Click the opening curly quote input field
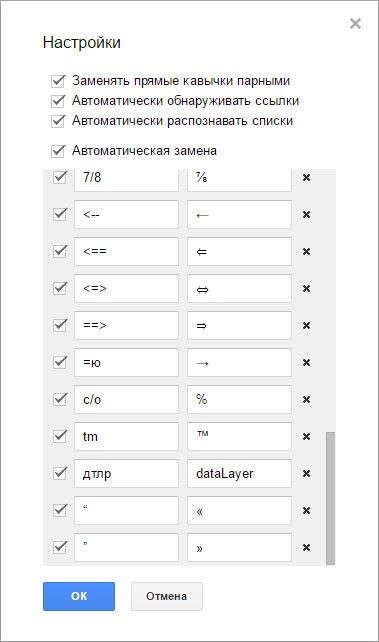This screenshot has height=642, width=379. coord(126,510)
